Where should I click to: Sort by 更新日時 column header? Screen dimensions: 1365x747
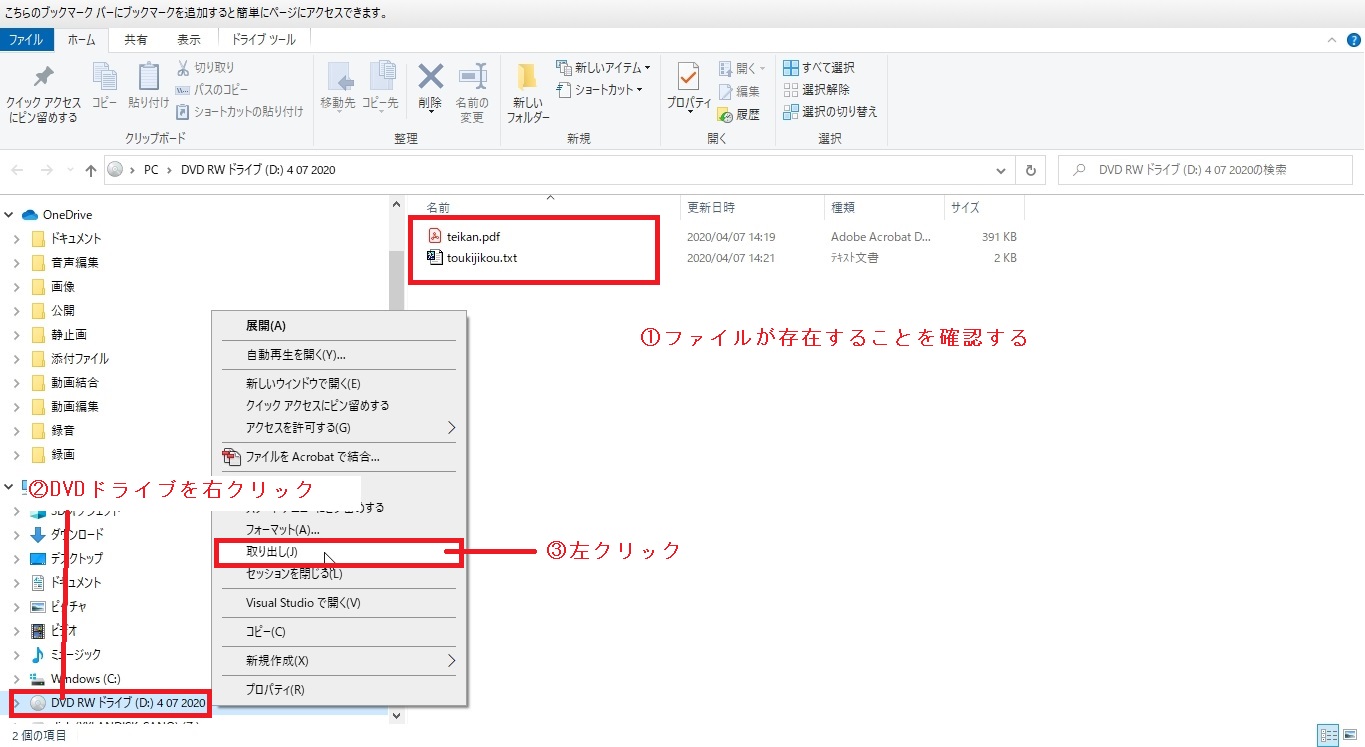(x=711, y=208)
